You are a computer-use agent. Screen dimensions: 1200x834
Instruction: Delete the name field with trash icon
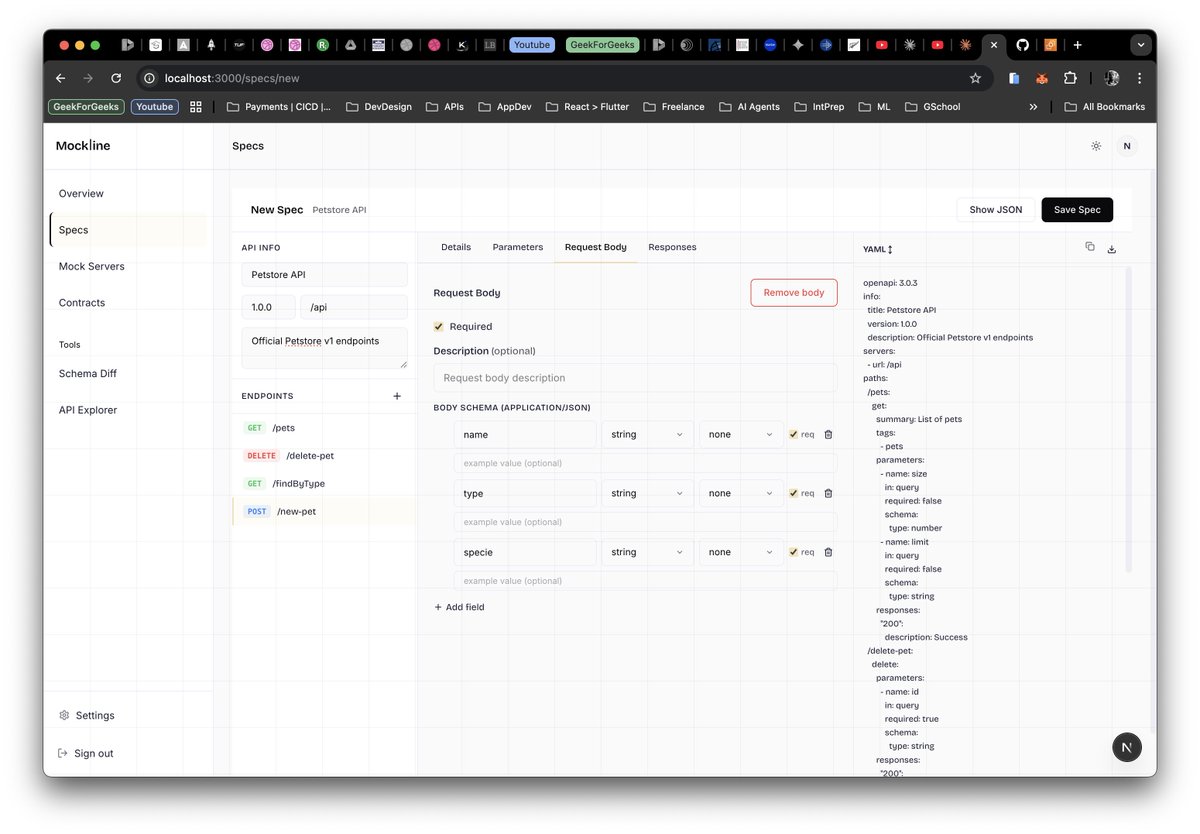tap(828, 435)
